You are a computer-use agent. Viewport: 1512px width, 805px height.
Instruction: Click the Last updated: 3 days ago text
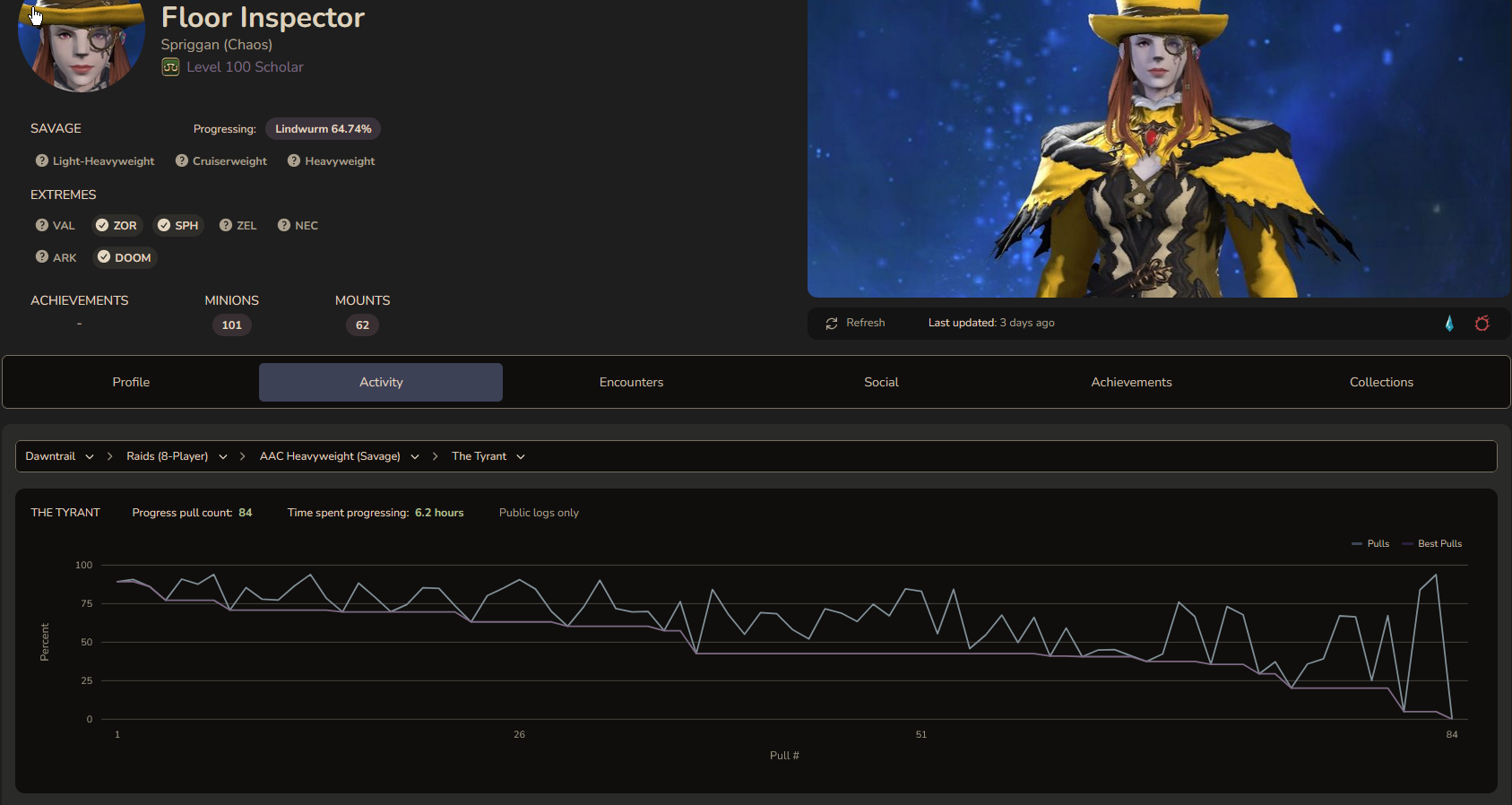tap(991, 323)
